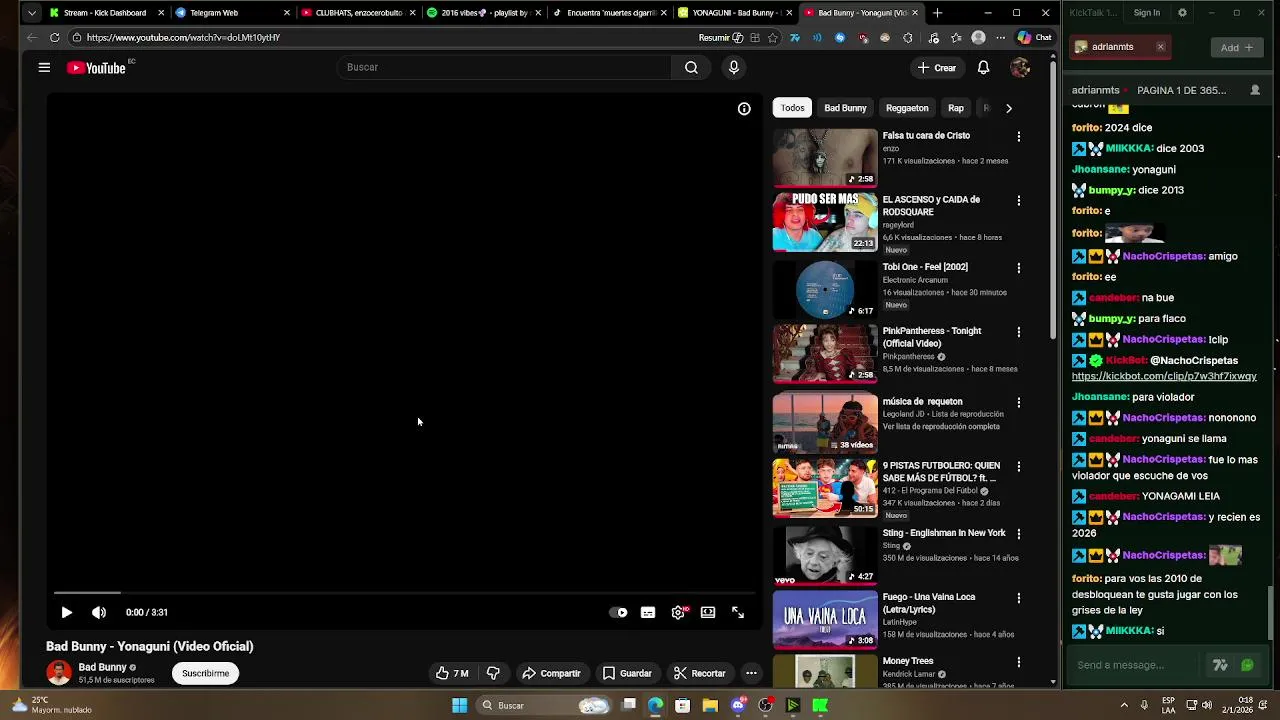
Task: Show video info card icon
Action: click(744, 108)
